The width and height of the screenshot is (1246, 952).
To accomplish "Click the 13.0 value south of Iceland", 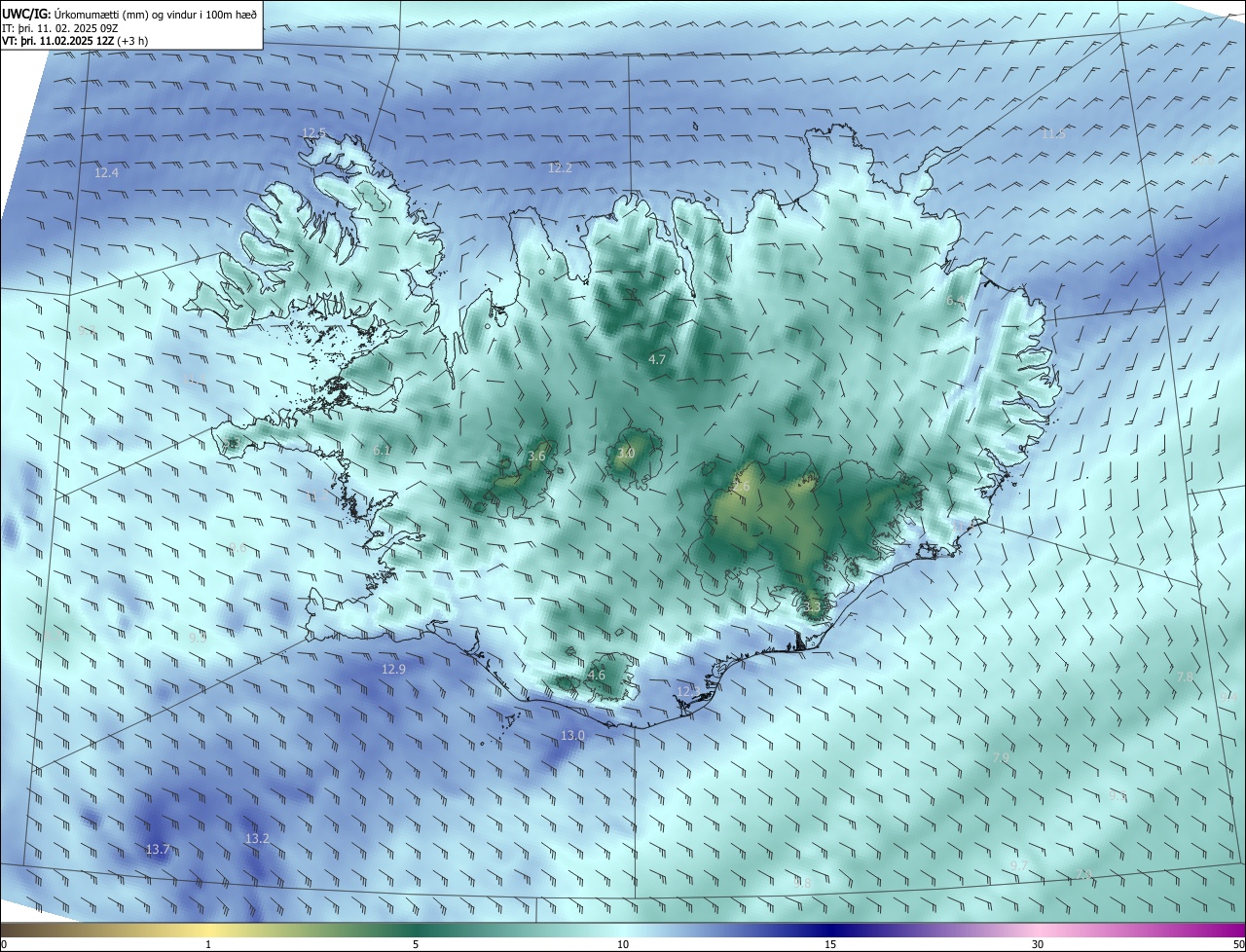I will click(572, 736).
